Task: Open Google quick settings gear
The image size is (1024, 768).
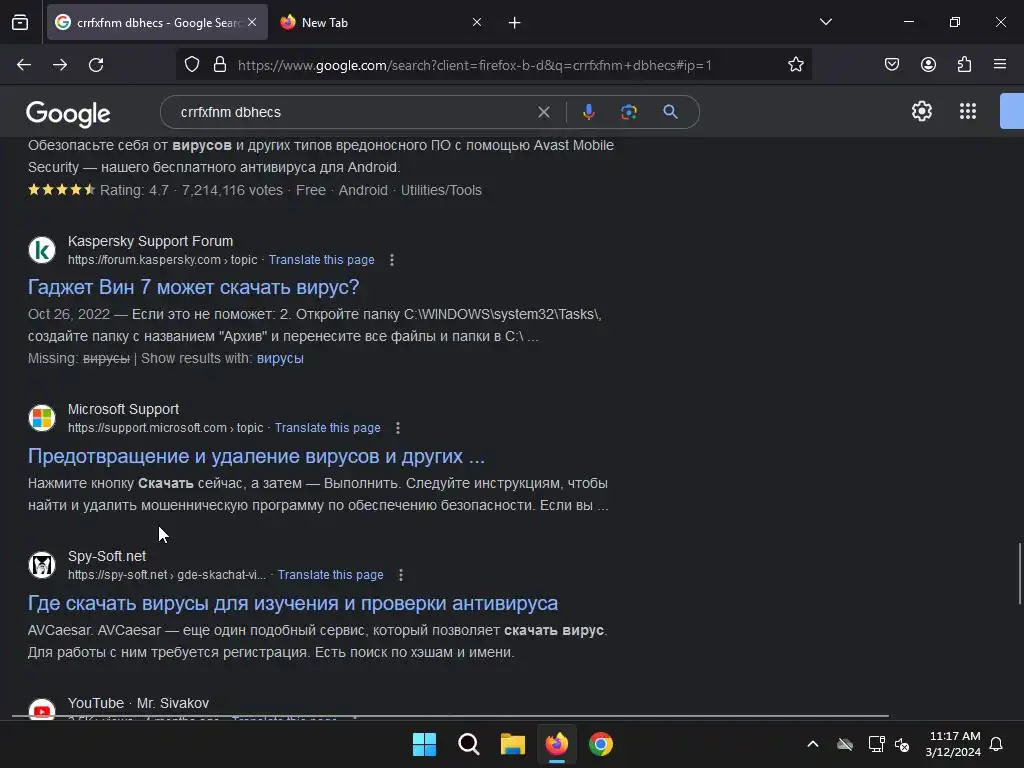Action: click(x=921, y=111)
